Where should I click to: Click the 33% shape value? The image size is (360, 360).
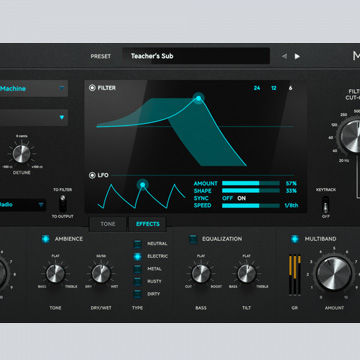tap(291, 191)
